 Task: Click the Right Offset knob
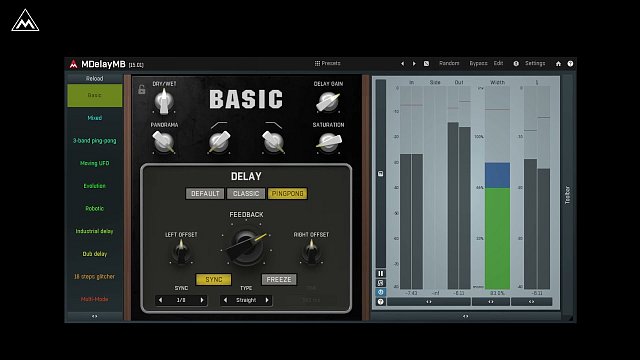pyautogui.click(x=311, y=252)
